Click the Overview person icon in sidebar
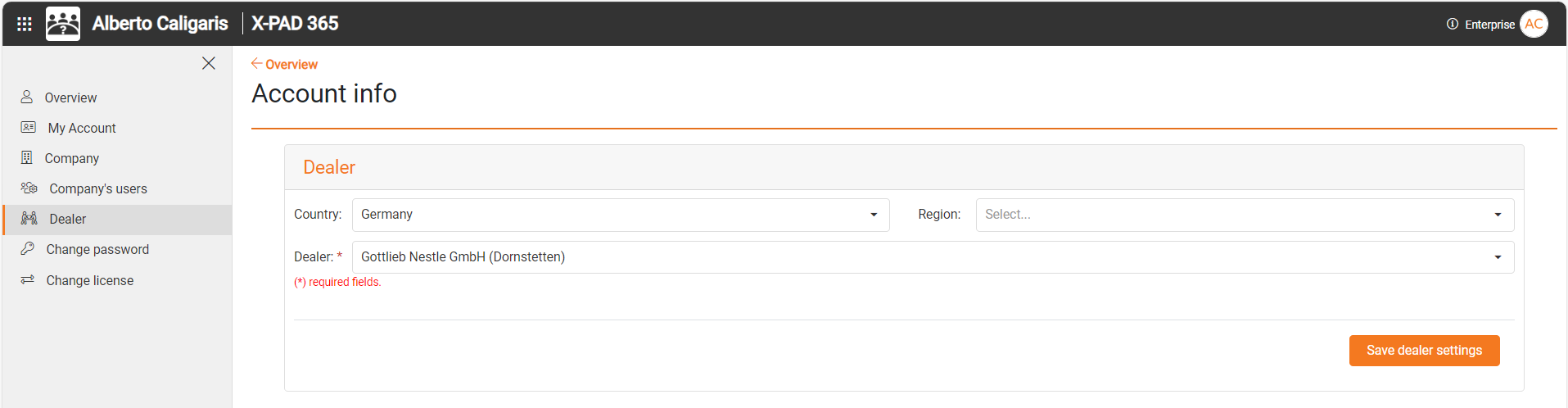Image resolution: width=1568 pixels, height=408 pixels. coord(27,97)
